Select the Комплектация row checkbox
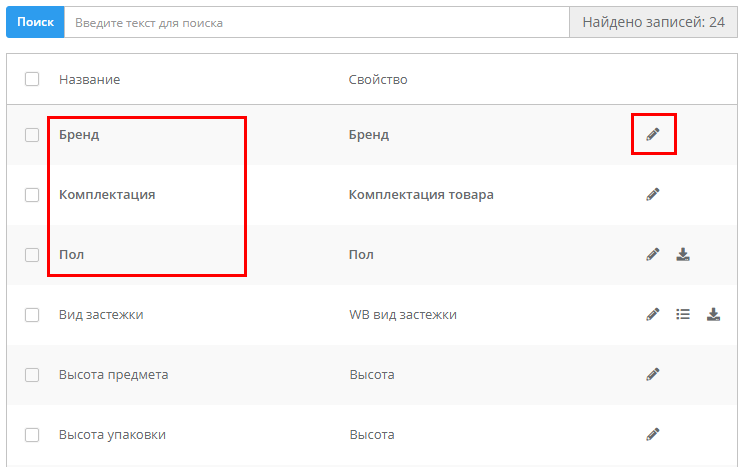The width and height of the screenshot is (740, 467). [x=32, y=195]
